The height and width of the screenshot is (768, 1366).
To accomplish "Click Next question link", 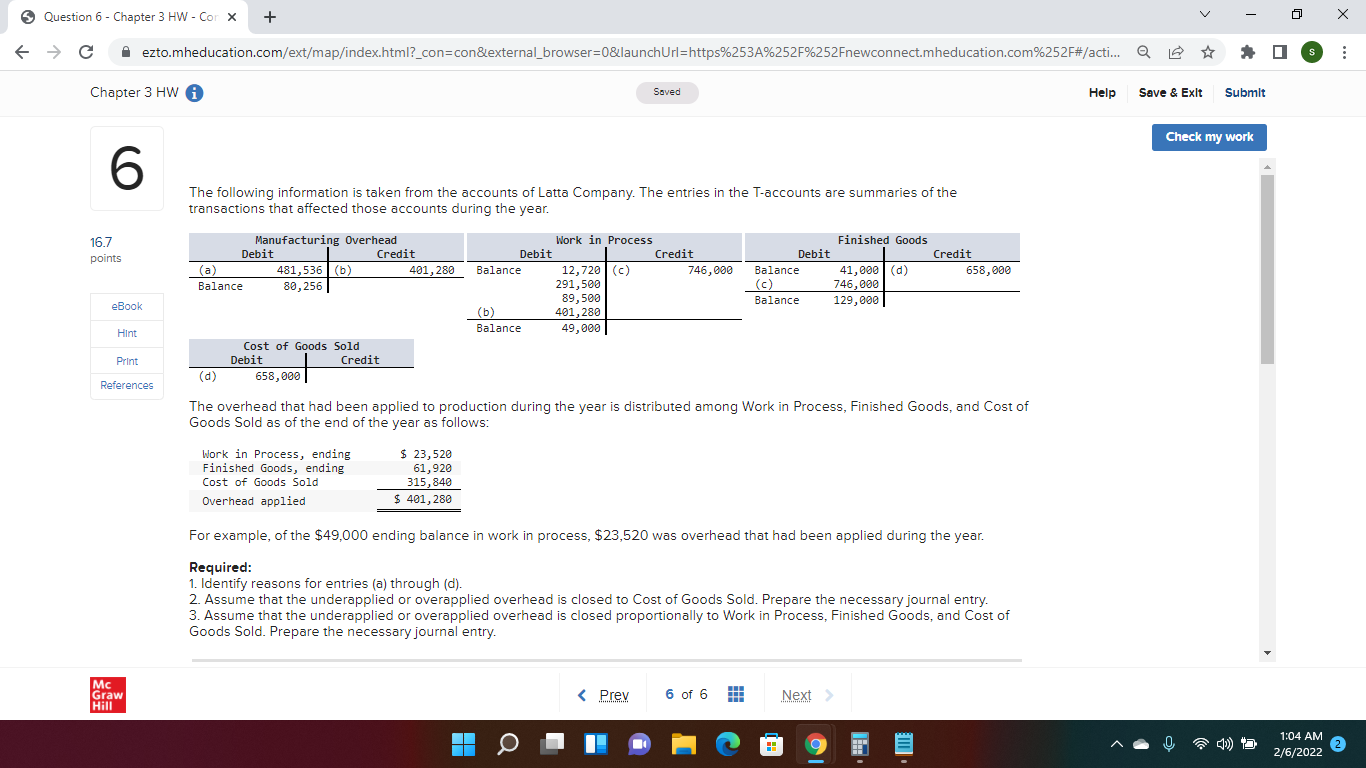I will pyautogui.click(x=807, y=695).
